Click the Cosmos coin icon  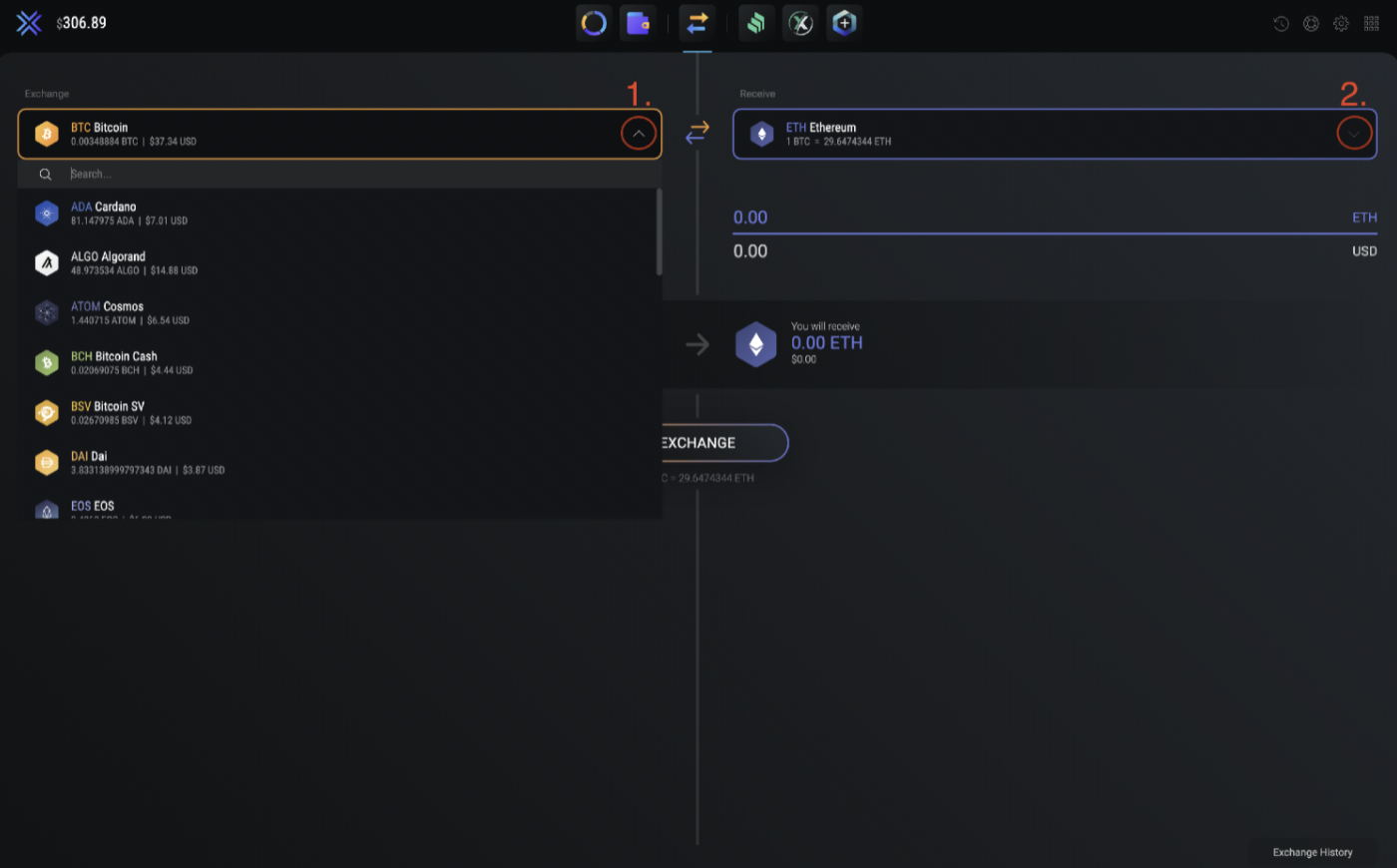coord(47,313)
